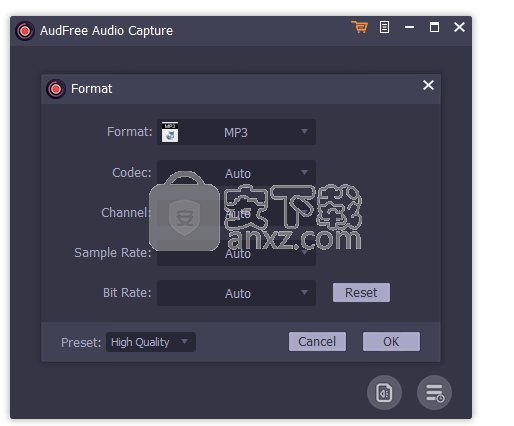Viewport: 514px width, 426px height.
Task: Click the Reset button
Action: point(361,293)
